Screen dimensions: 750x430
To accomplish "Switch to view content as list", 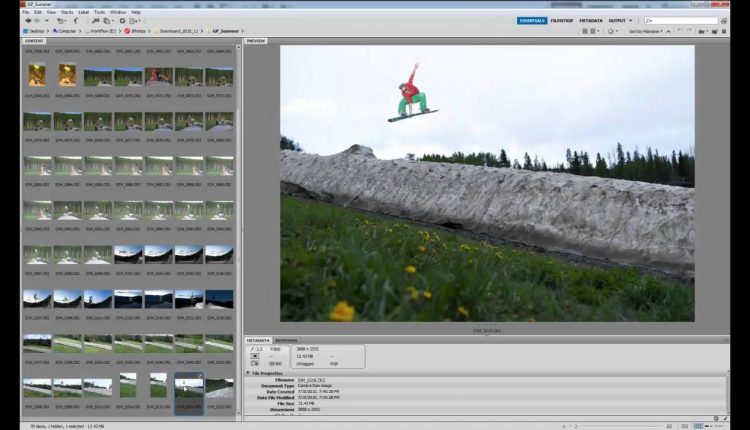I will click(718, 426).
